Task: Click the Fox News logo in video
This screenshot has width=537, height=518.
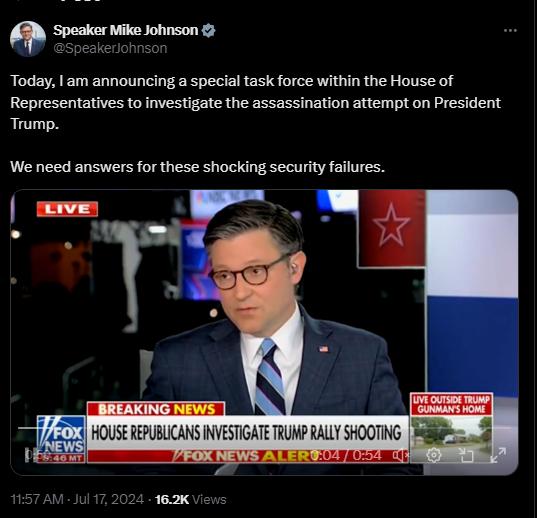Action: pos(61,439)
